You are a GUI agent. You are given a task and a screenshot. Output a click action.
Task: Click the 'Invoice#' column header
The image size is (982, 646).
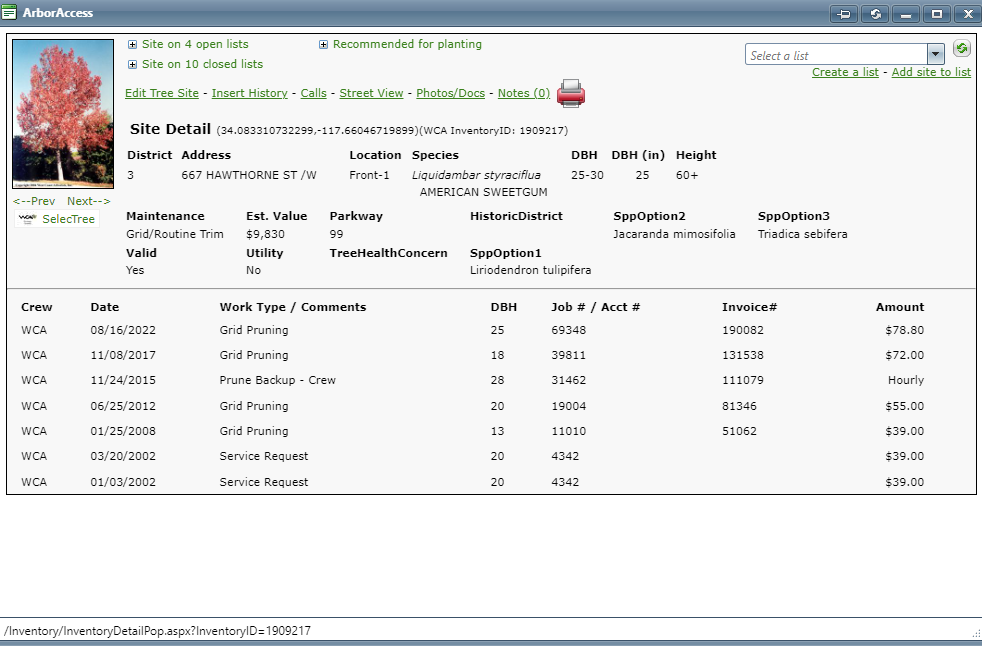(x=749, y=307)
